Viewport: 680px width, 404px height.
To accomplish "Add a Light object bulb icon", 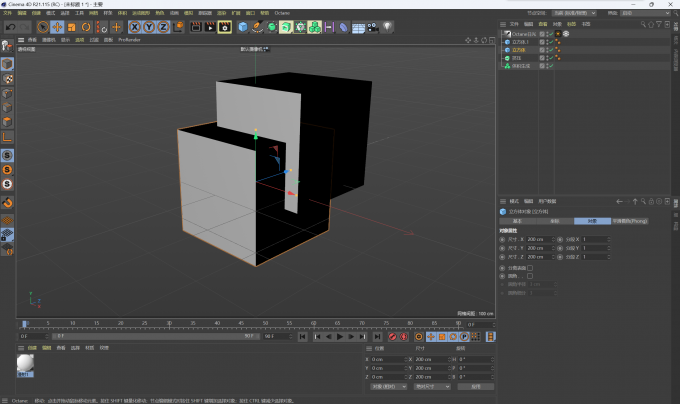I will point(387,27).
